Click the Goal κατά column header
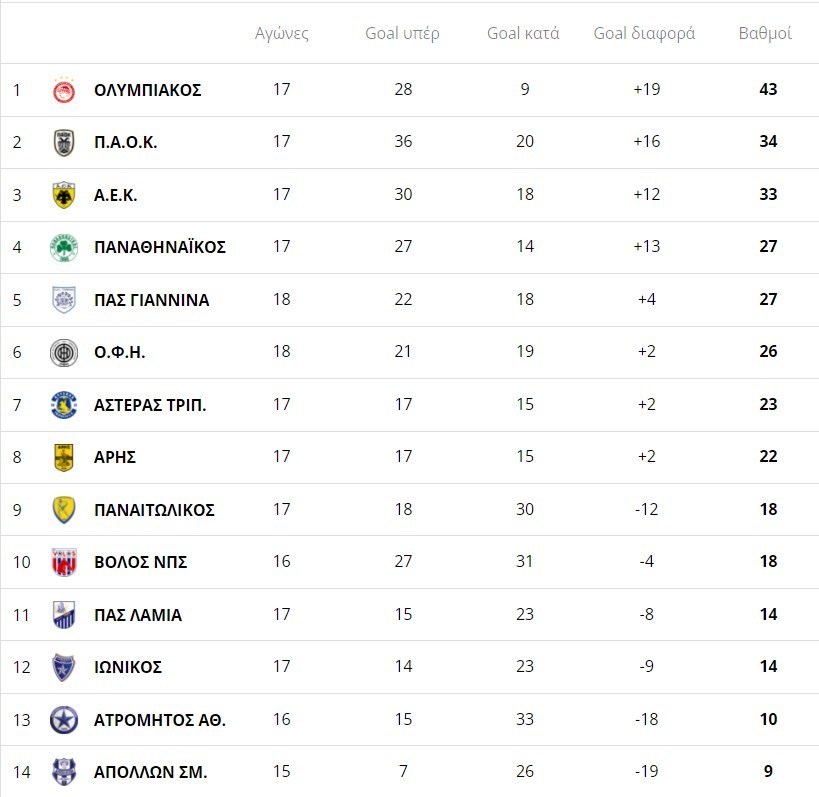 [523, 33]
